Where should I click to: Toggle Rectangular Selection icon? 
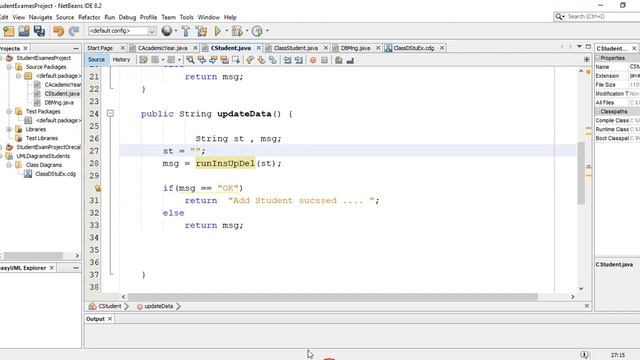point(236,60)
